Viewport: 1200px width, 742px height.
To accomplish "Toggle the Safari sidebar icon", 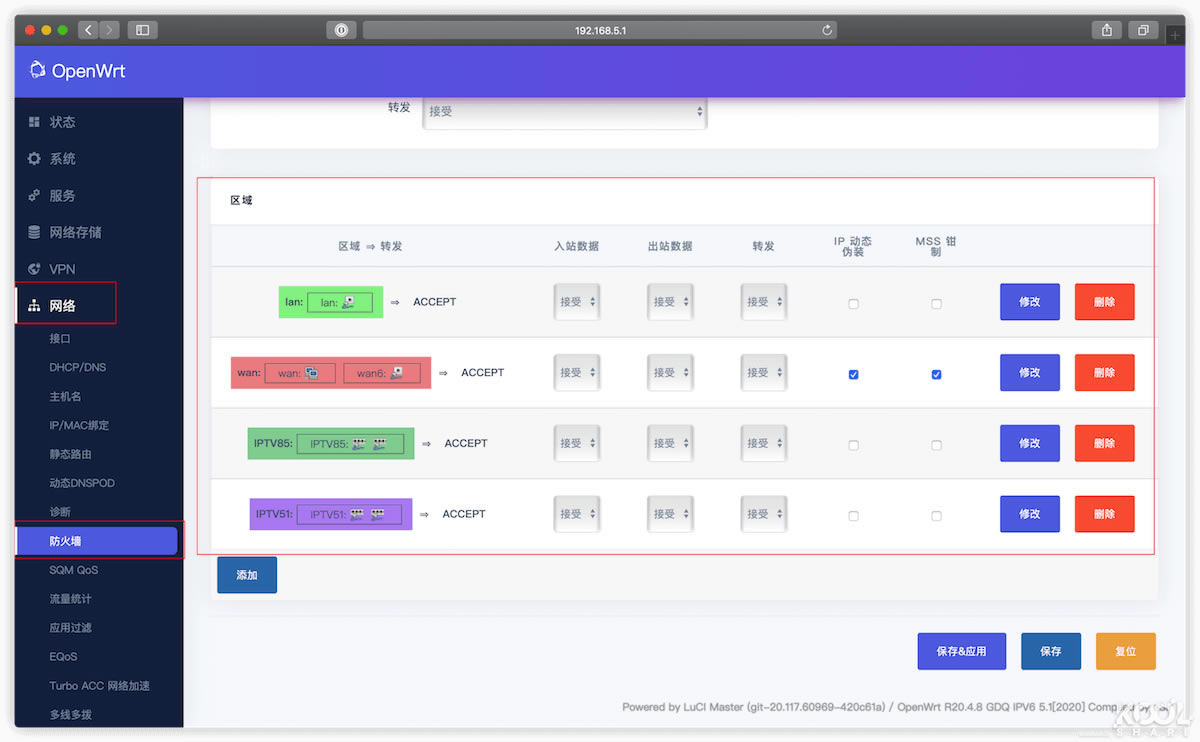I will click(x=142, y=30).
